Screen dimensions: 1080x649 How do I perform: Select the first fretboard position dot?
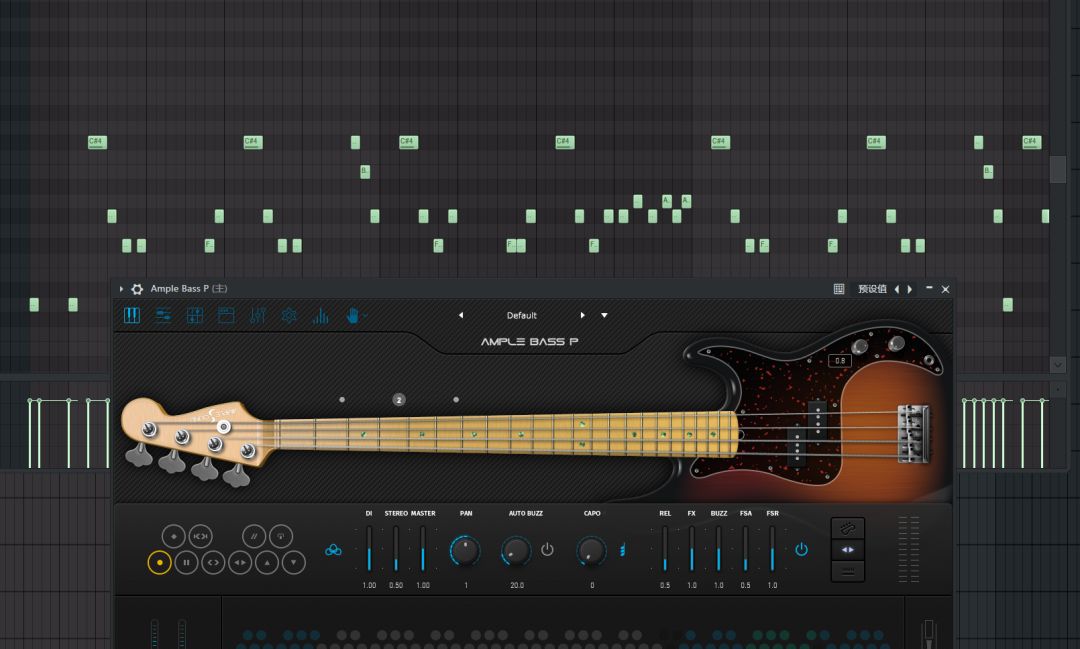pyautogui.click(x=342, y=400)
